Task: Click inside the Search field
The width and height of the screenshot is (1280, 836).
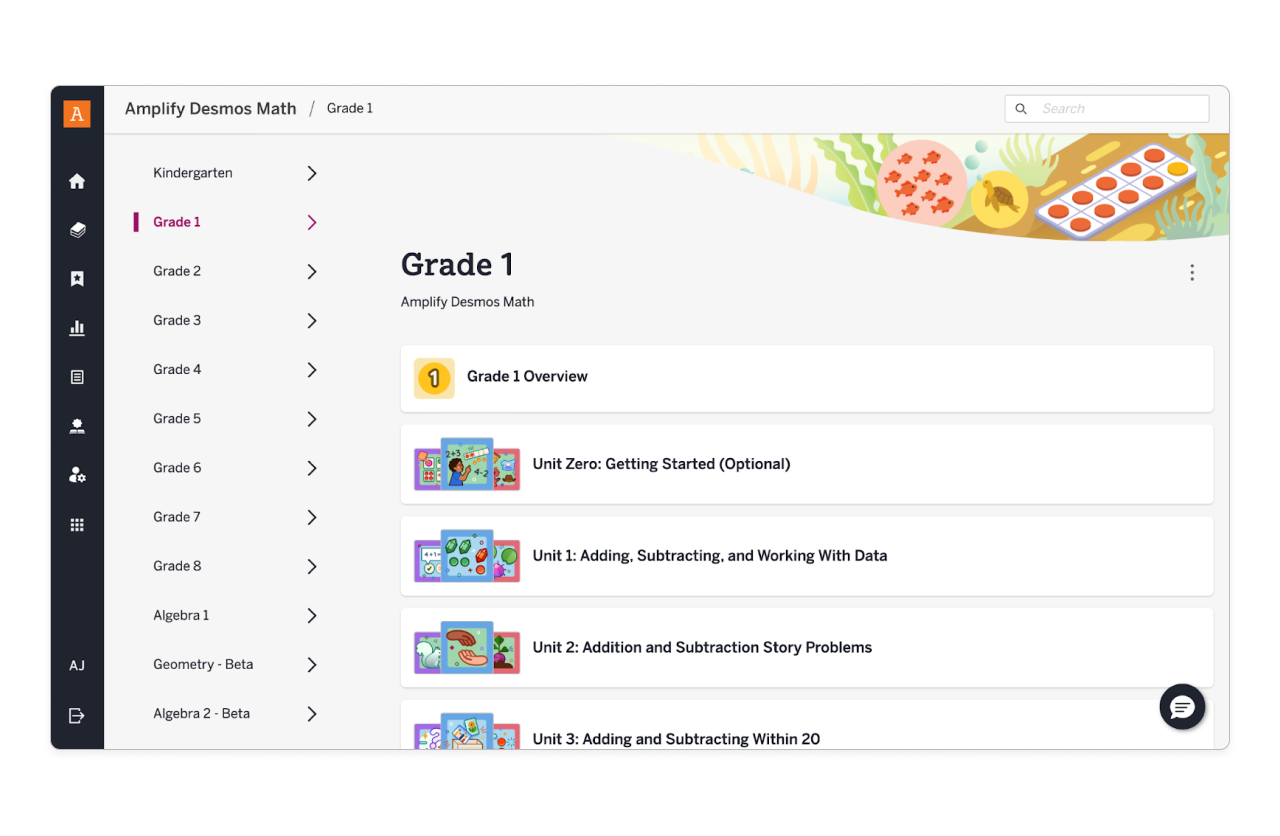Action: [x=1107, y=108]
